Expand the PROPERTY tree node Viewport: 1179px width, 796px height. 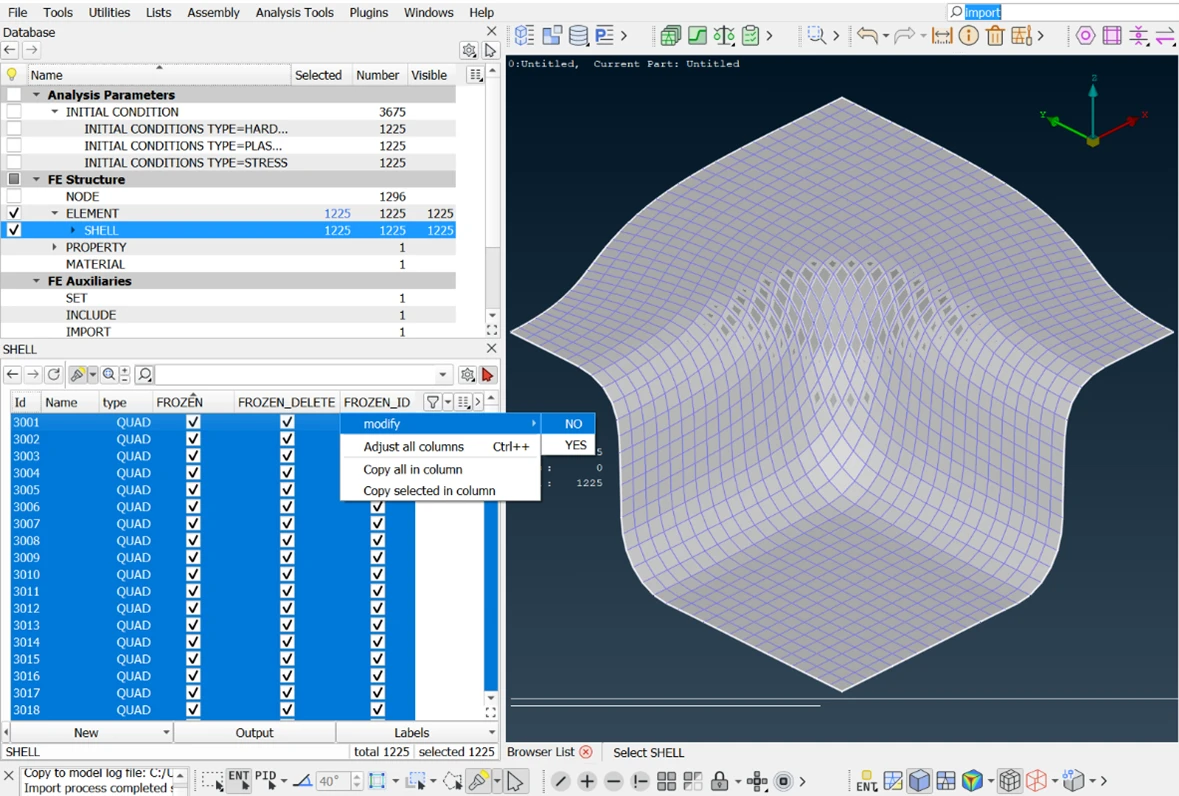point(55,247)
